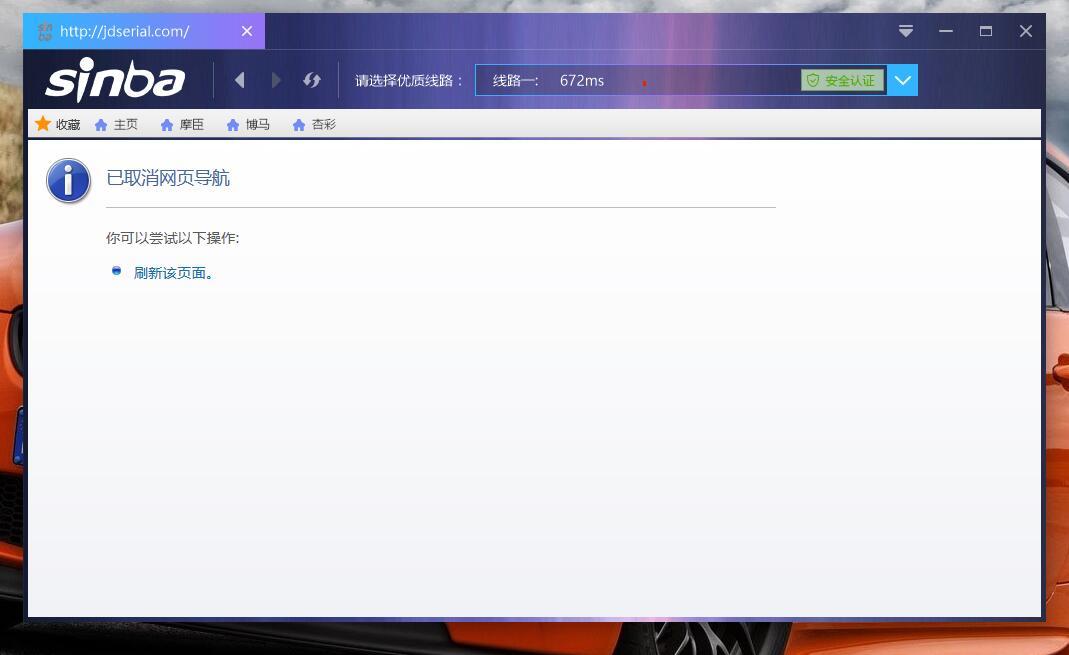Close the sinba browser window

1026,31
